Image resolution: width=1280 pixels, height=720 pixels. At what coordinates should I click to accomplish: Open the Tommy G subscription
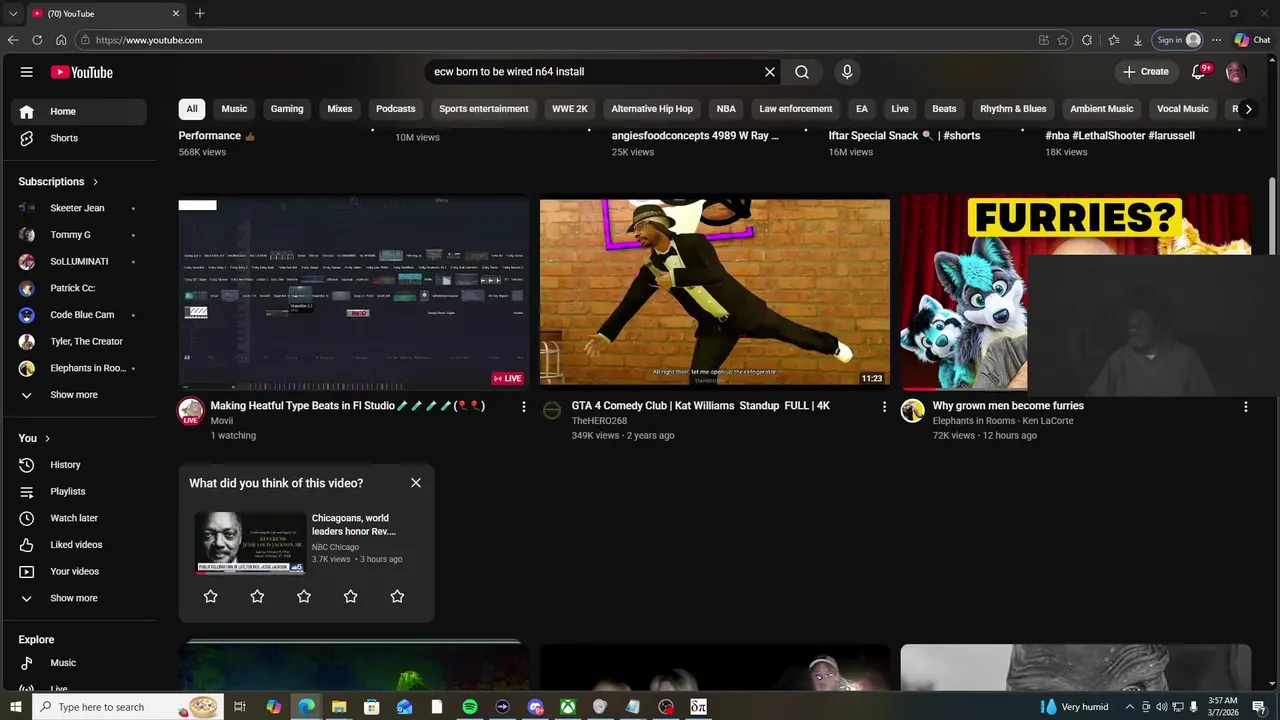pos(79,235)
